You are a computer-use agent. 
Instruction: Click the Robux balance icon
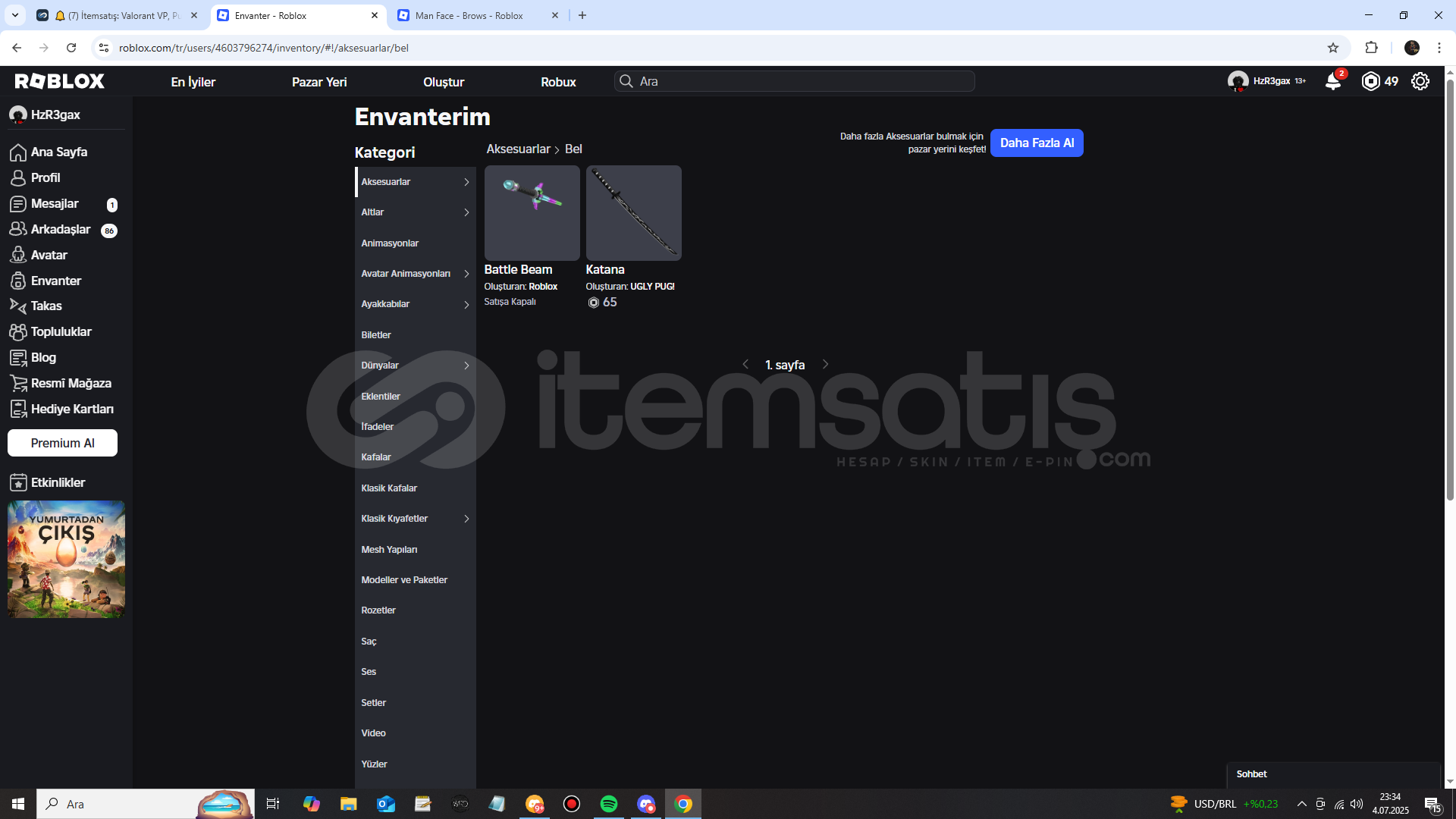point(1370,81)
